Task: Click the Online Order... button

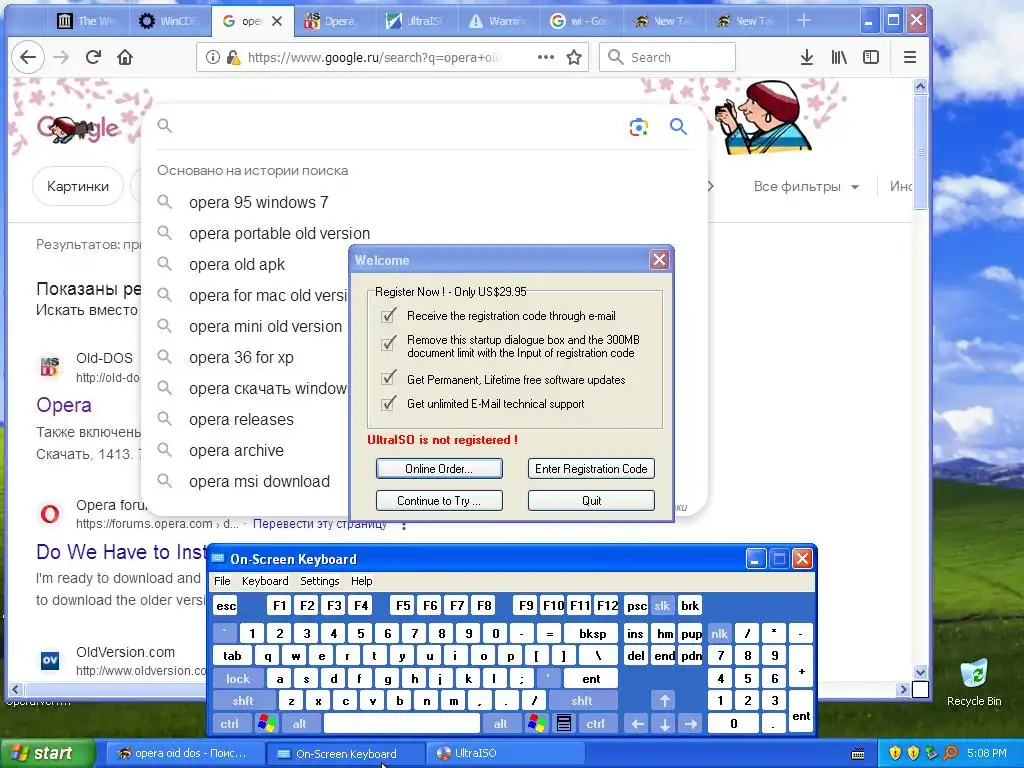Action: point(439,468)
